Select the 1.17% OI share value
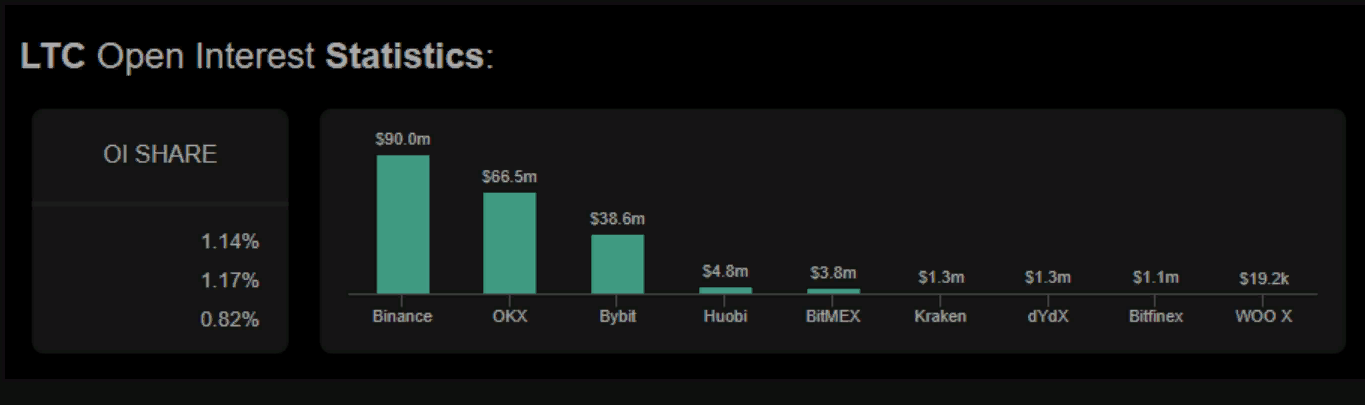This screenshot has width=1365, height=405. (230, 281)
